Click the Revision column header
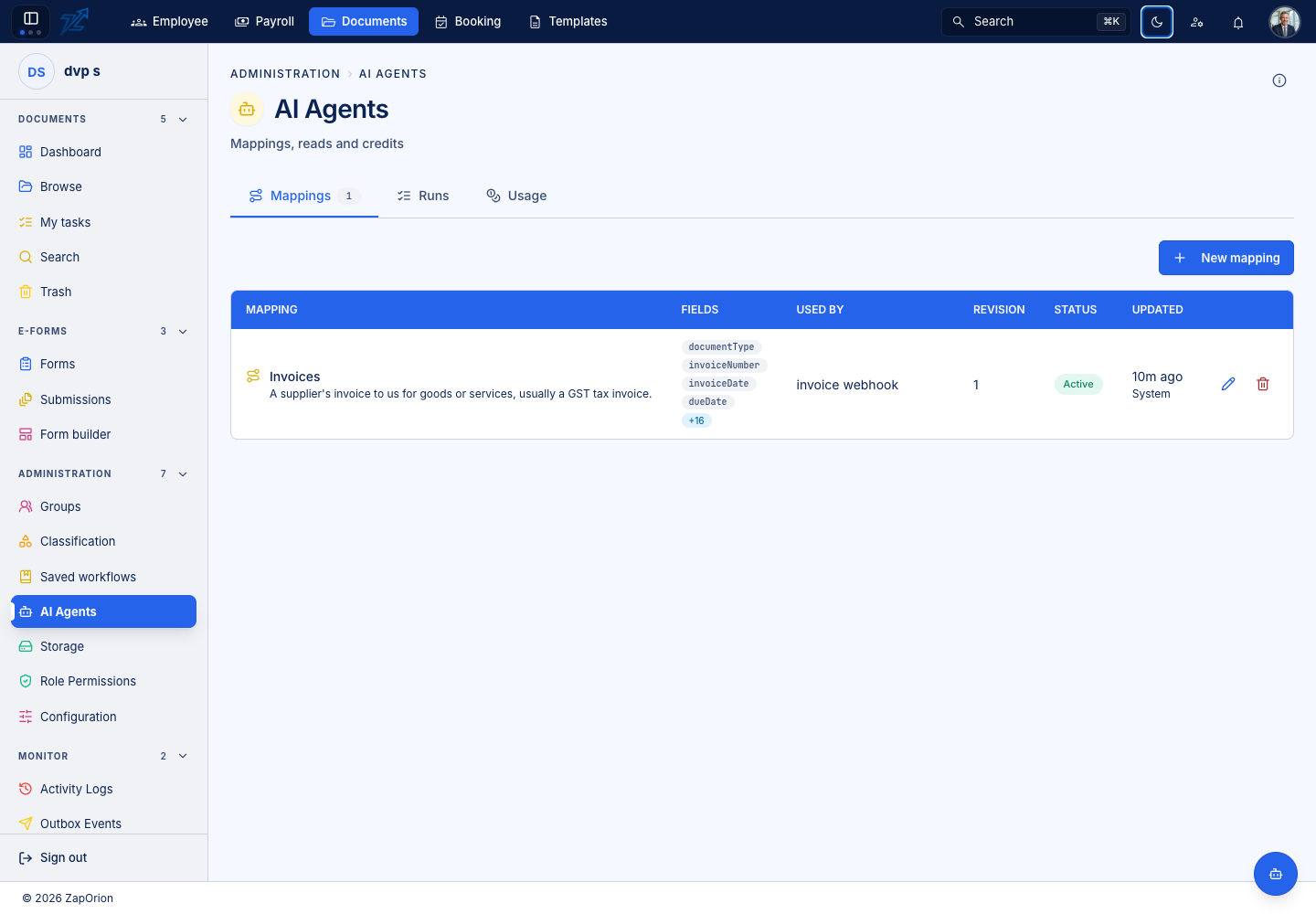 pos(999,310)
